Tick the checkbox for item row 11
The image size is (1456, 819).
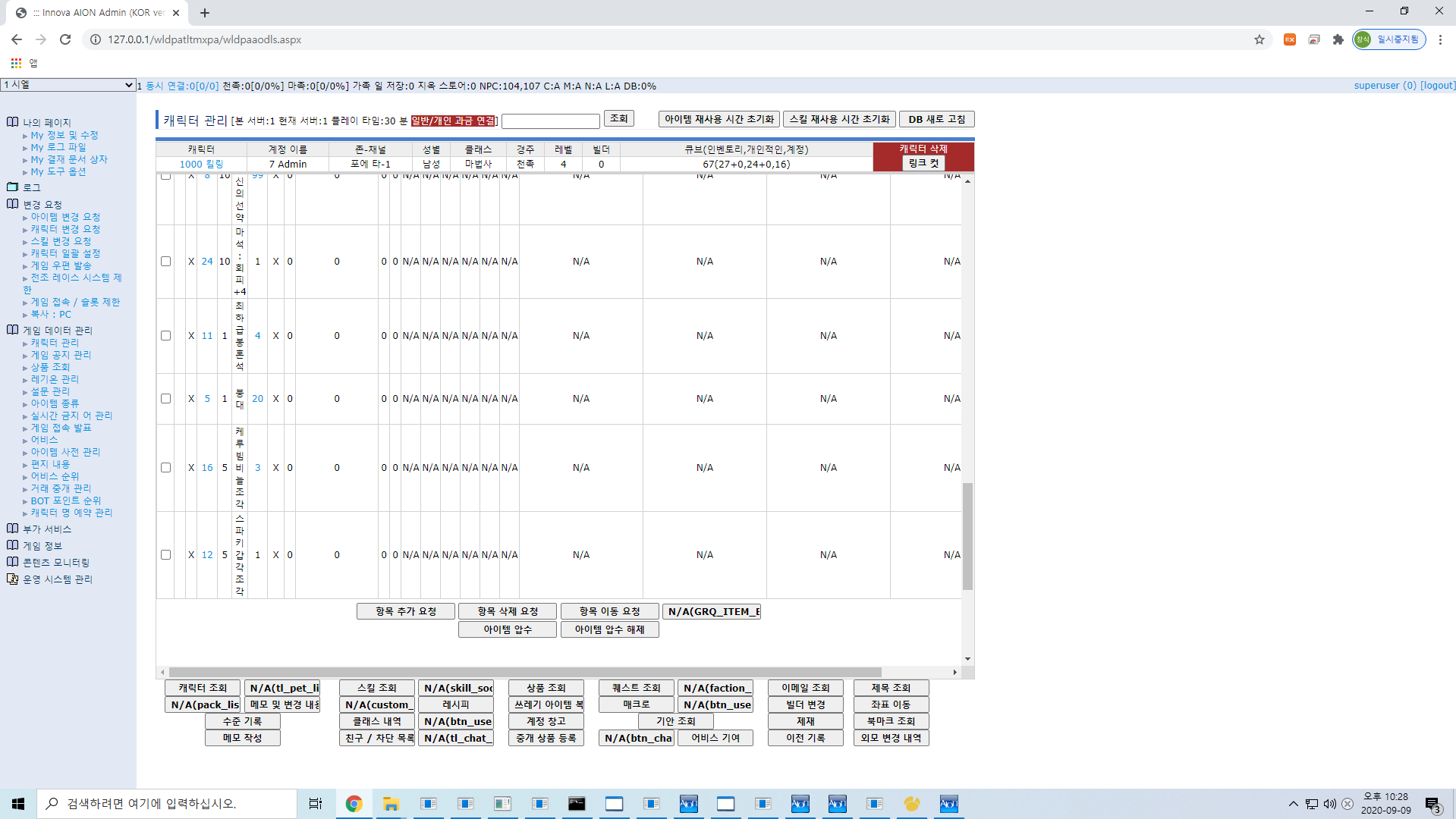165,335
